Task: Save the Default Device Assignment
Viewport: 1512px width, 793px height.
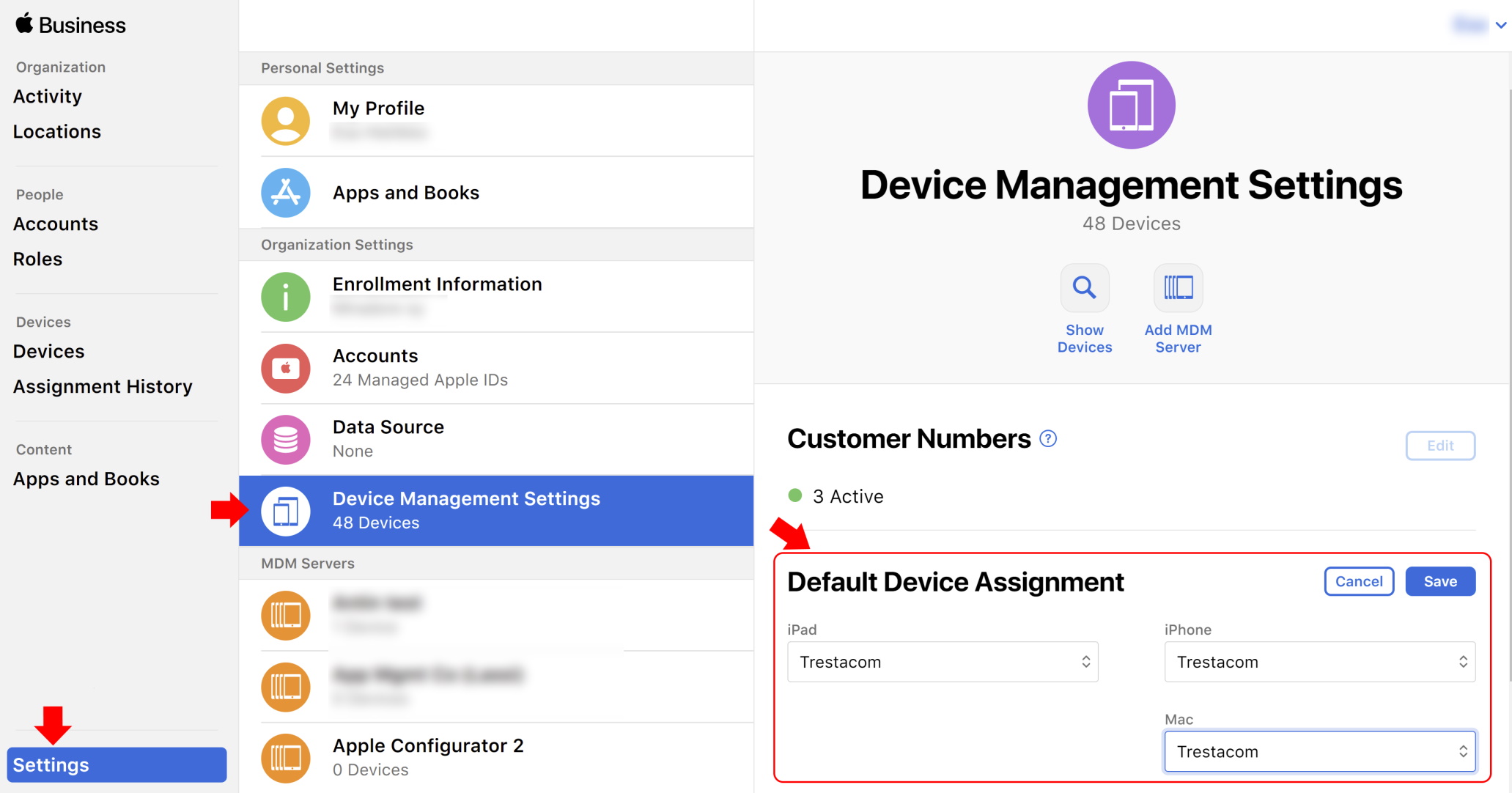Action: click(1440, 581)
